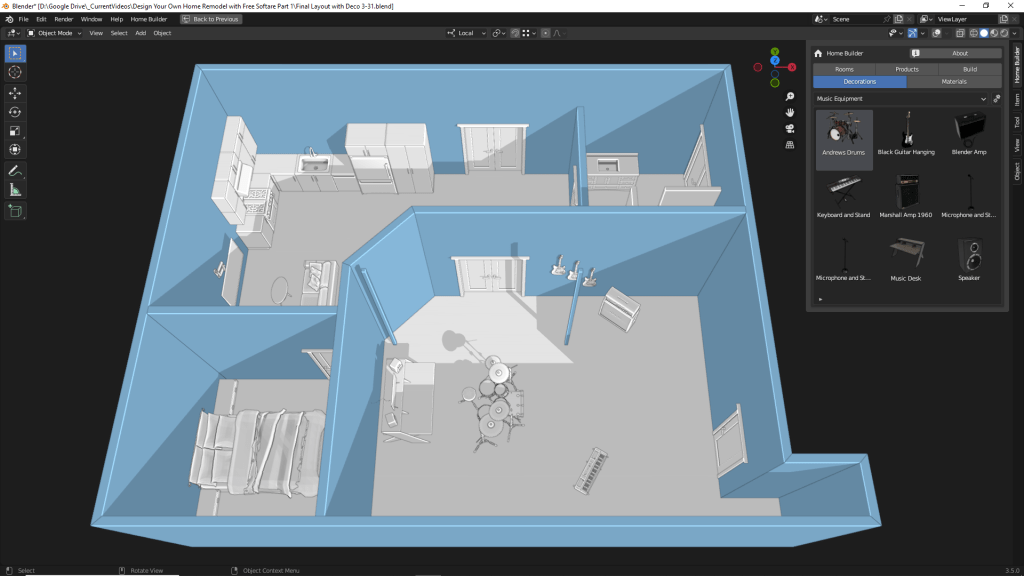Select the 3D Cursor tool
1024x576 pixels.
click(x=15, y=72)
